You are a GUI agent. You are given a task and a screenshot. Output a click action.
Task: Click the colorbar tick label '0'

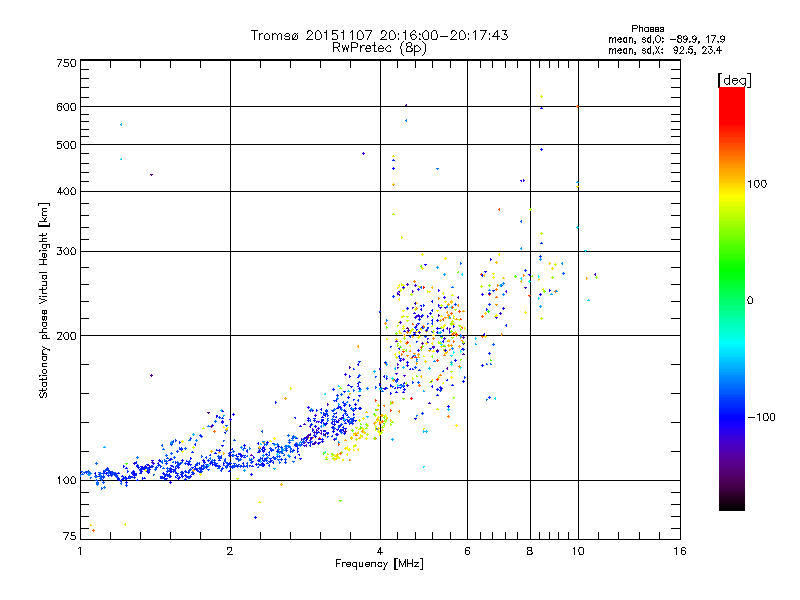pos(750,301)
